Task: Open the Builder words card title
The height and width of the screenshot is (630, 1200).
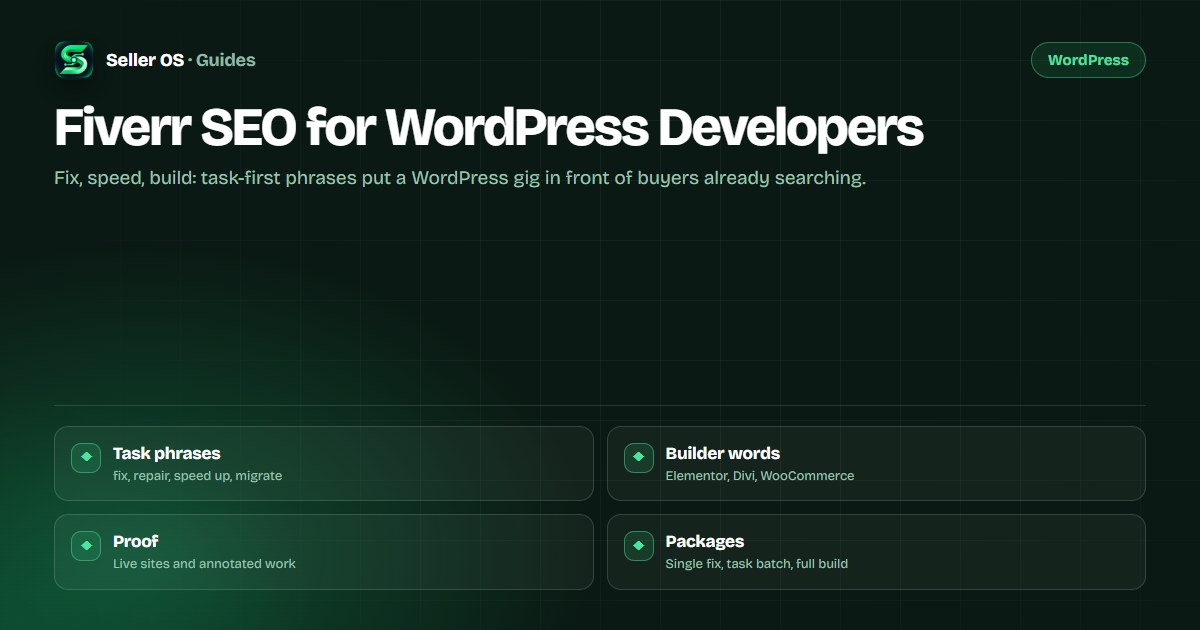Action: click(723, 453)
